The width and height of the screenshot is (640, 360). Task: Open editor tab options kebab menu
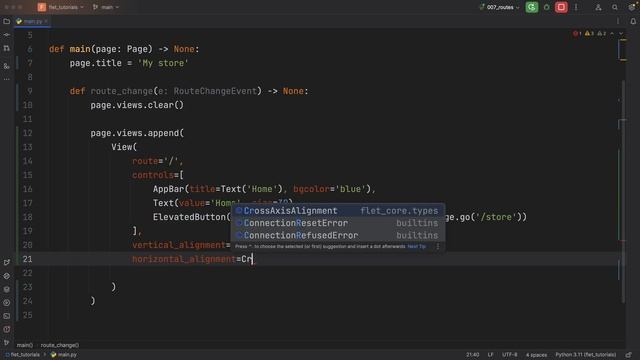coord(618,21)
